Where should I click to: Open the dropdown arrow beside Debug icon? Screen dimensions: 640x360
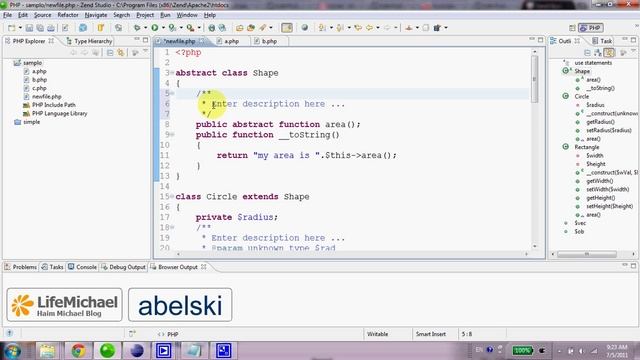(x=145, y=28)
